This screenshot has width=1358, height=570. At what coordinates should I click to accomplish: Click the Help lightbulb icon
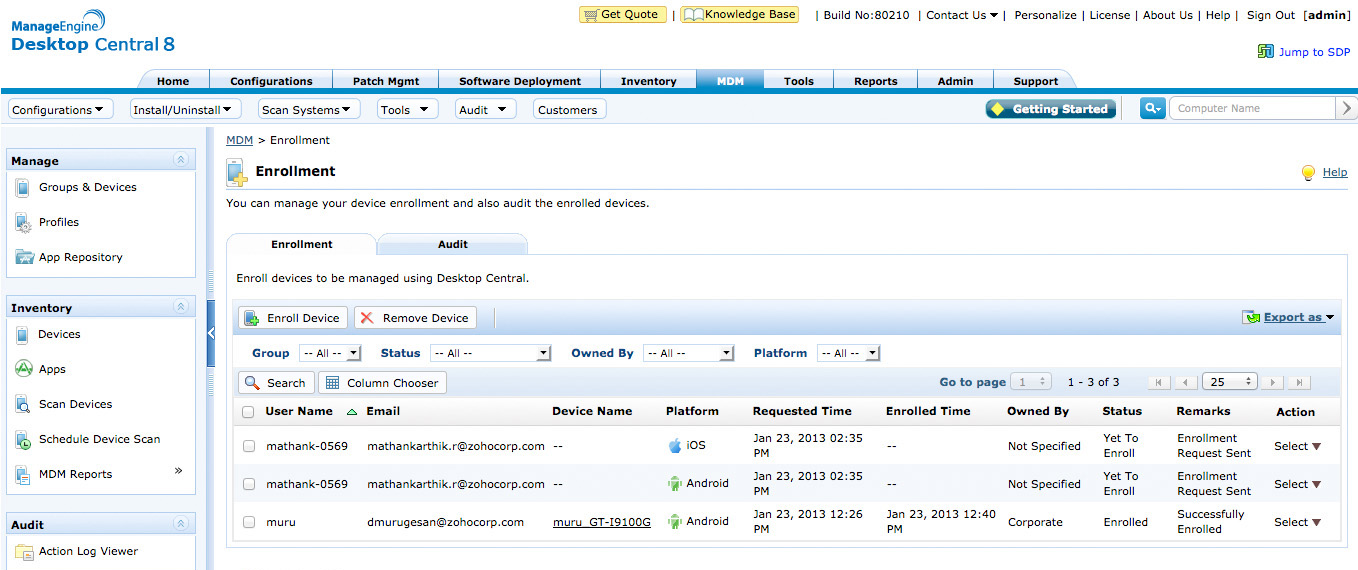(x=1308, y=173)
